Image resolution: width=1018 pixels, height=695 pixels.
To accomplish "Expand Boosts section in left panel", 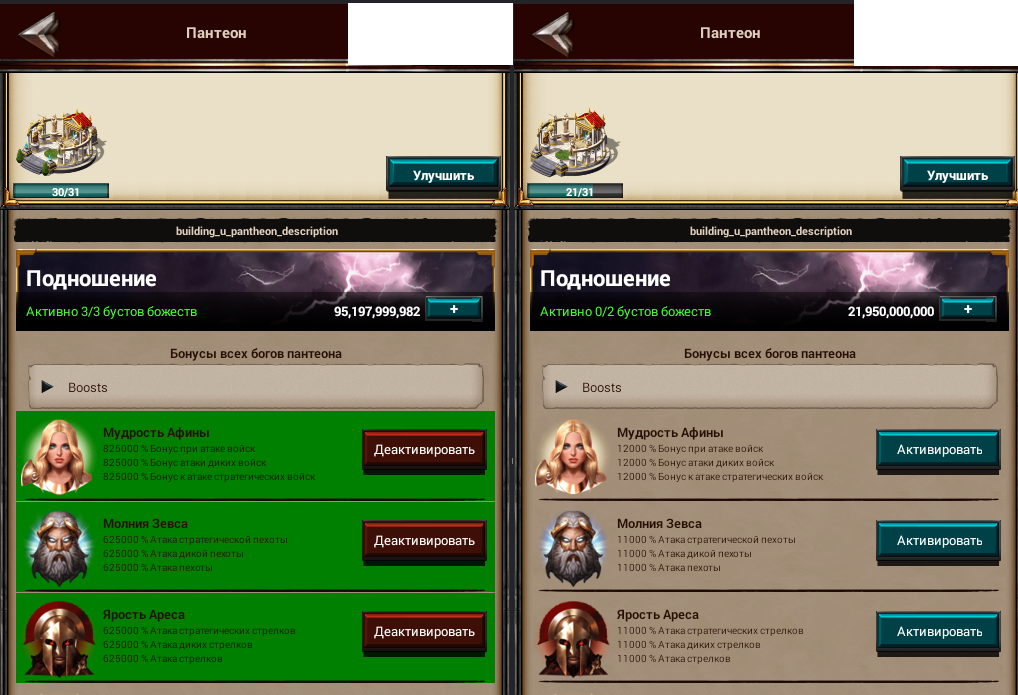I will [256, 387].
